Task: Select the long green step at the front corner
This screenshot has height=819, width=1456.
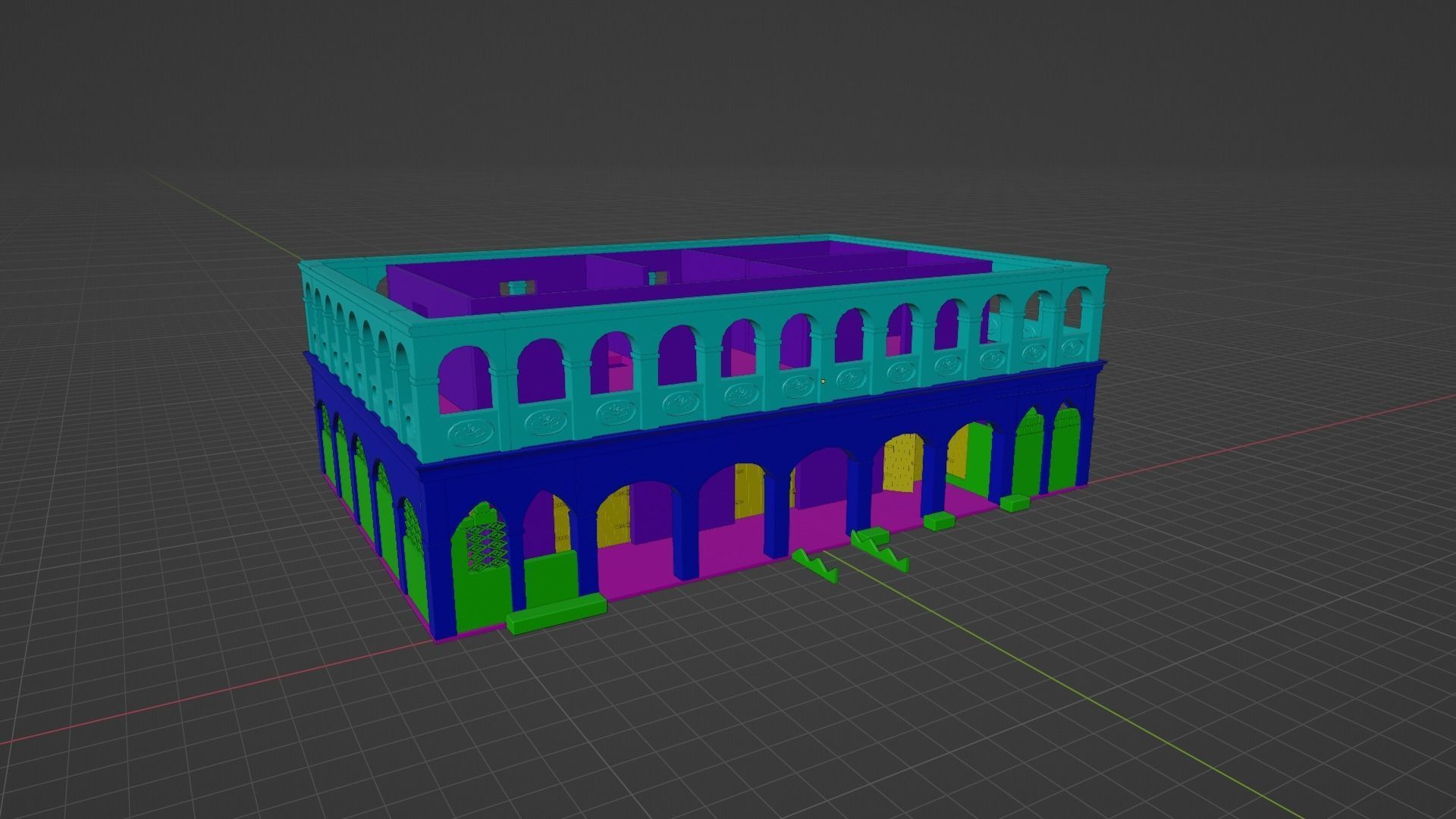Action: pos(557,612)
